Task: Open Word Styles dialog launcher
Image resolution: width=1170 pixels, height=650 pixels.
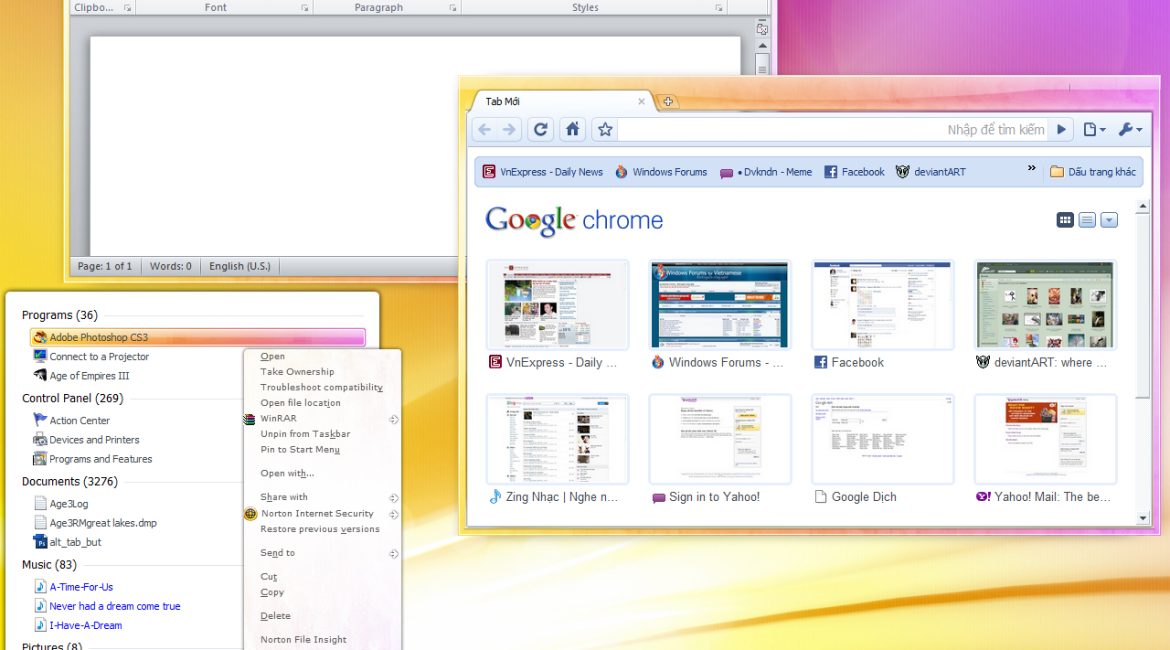Action: point(719,7)
